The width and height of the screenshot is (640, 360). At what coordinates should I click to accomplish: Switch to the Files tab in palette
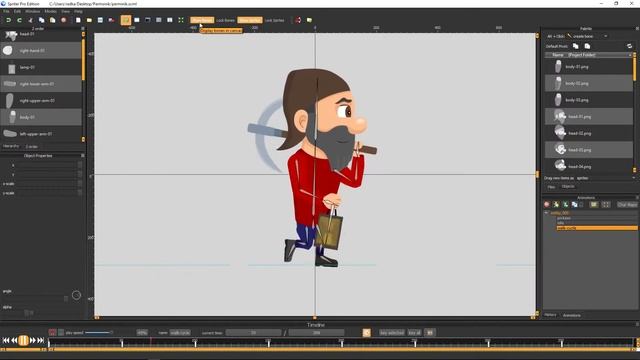click(551, 187)
